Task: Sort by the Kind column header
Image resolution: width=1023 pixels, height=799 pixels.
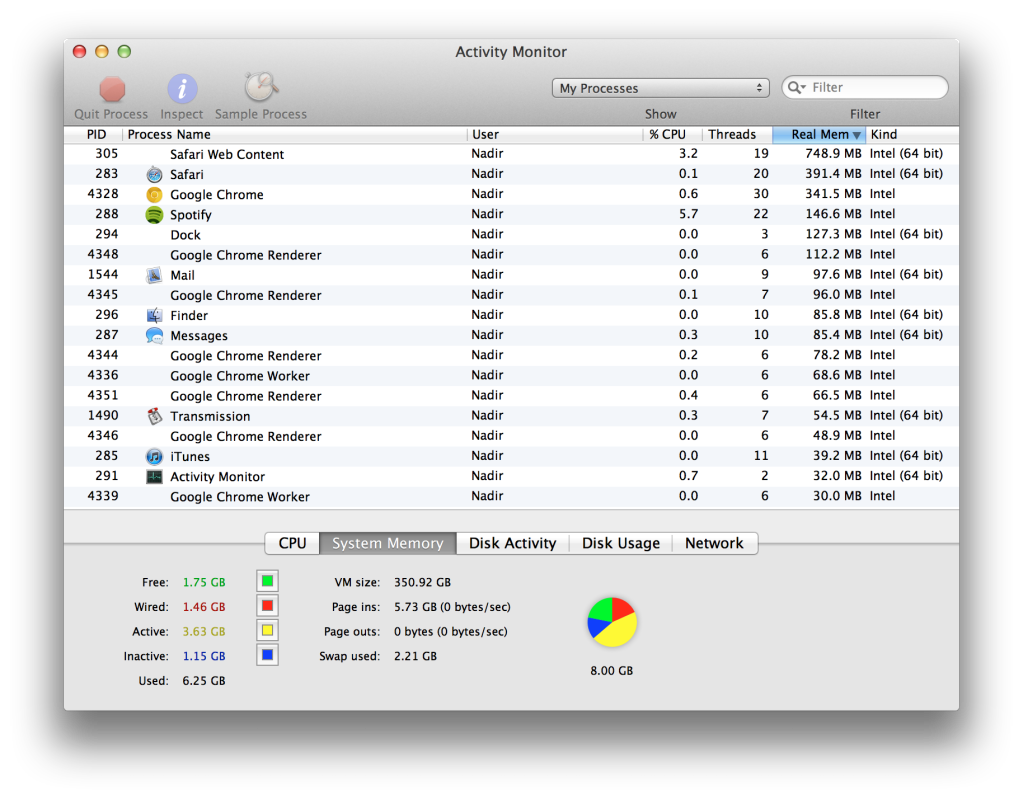Action: [913, 134]
